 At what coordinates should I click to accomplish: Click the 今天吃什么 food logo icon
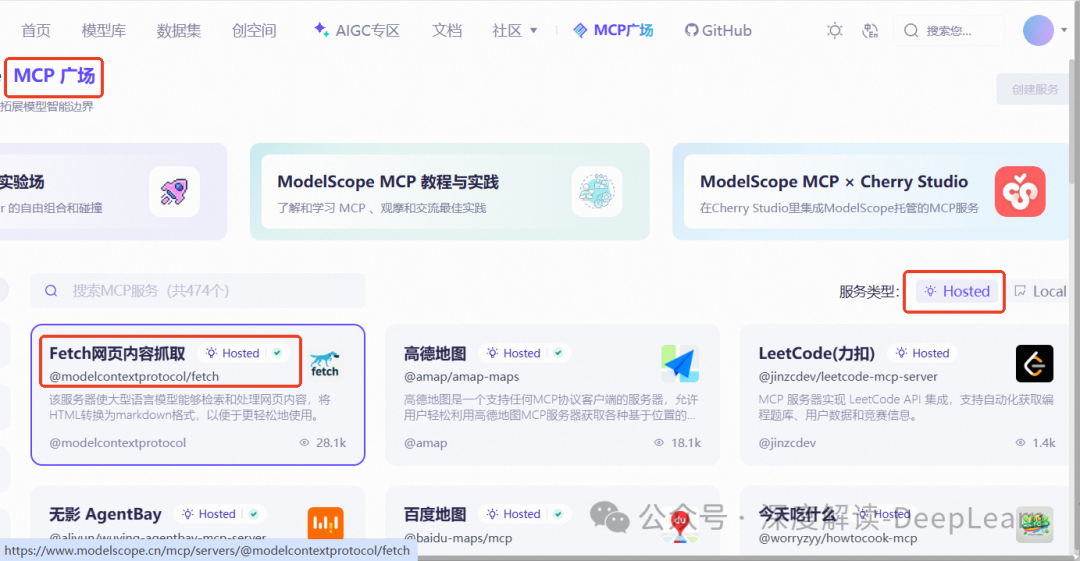(1035, 524)
